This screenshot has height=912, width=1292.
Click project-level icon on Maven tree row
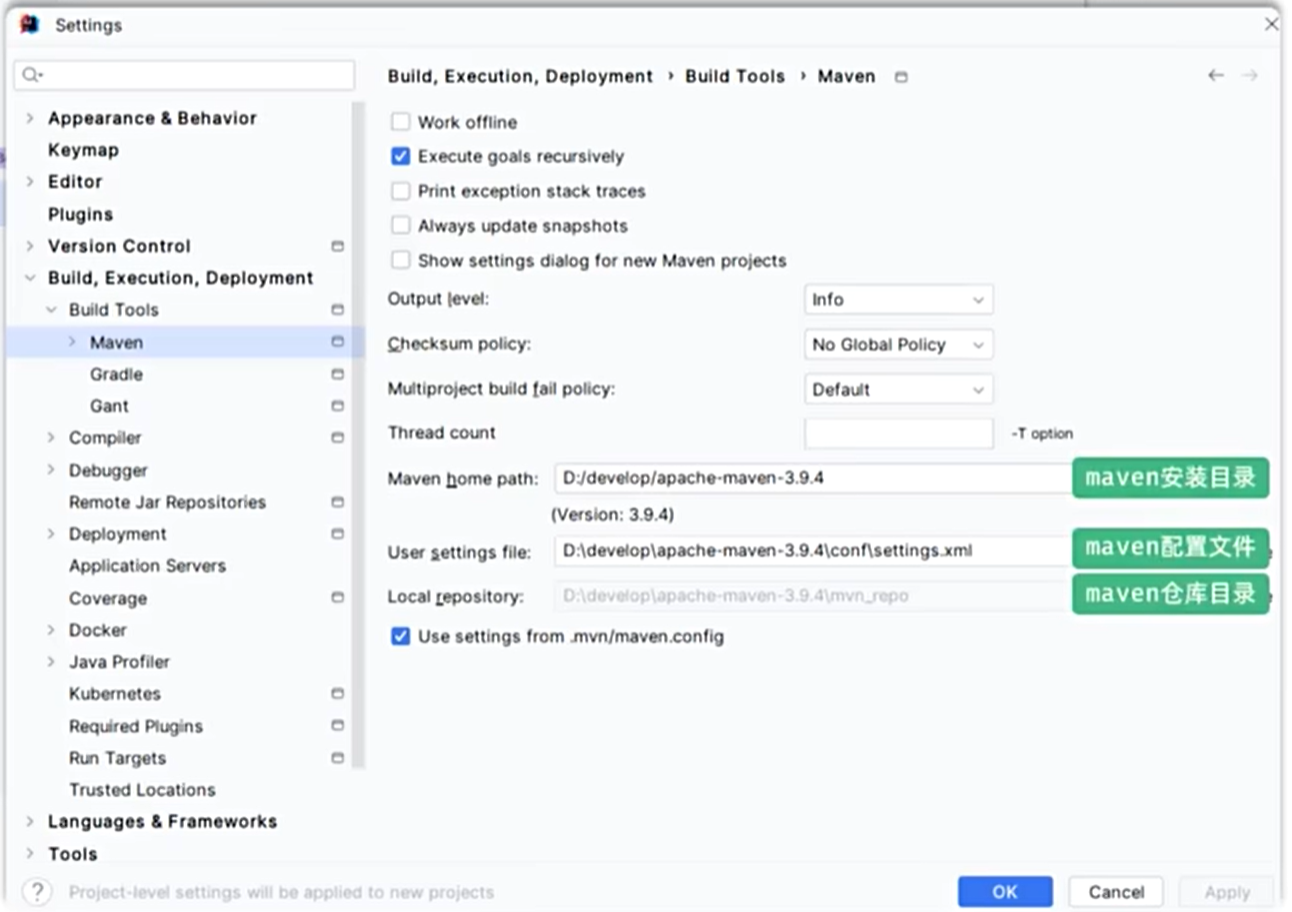(x=338, y=342)
